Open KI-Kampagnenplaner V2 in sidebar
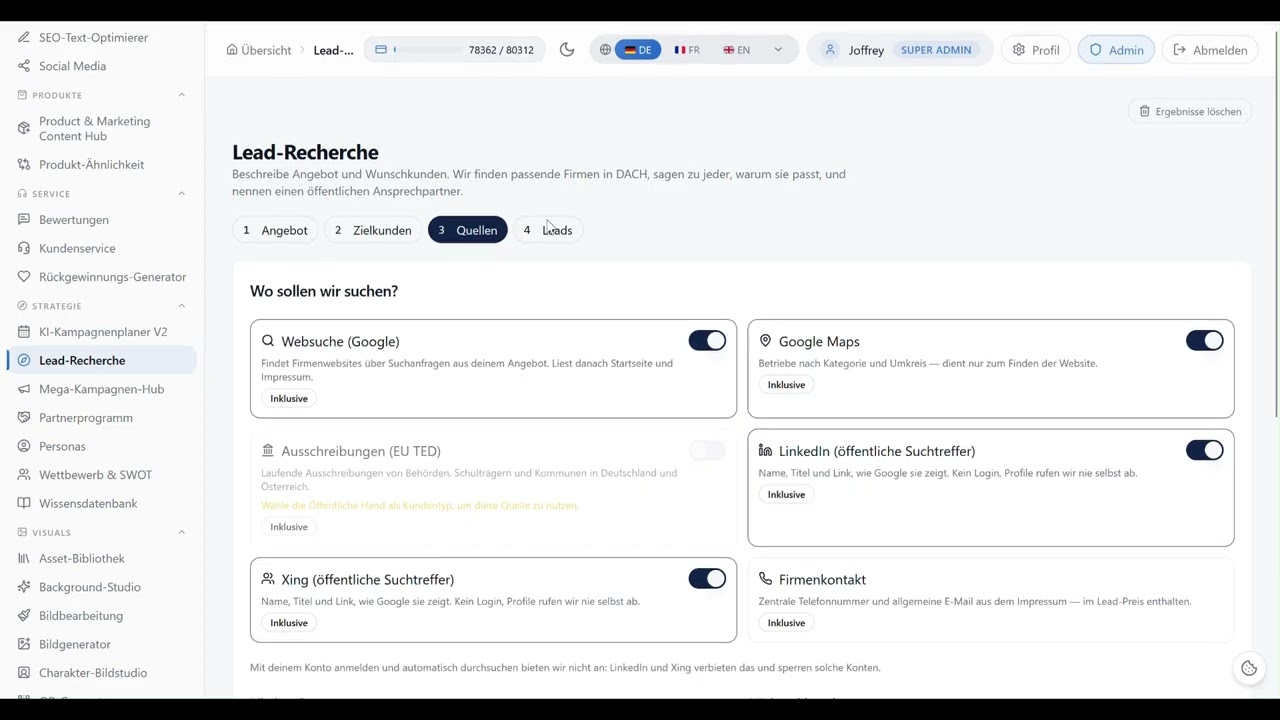Viewport: 1280px width, 720px height. (x=103, y=332)
